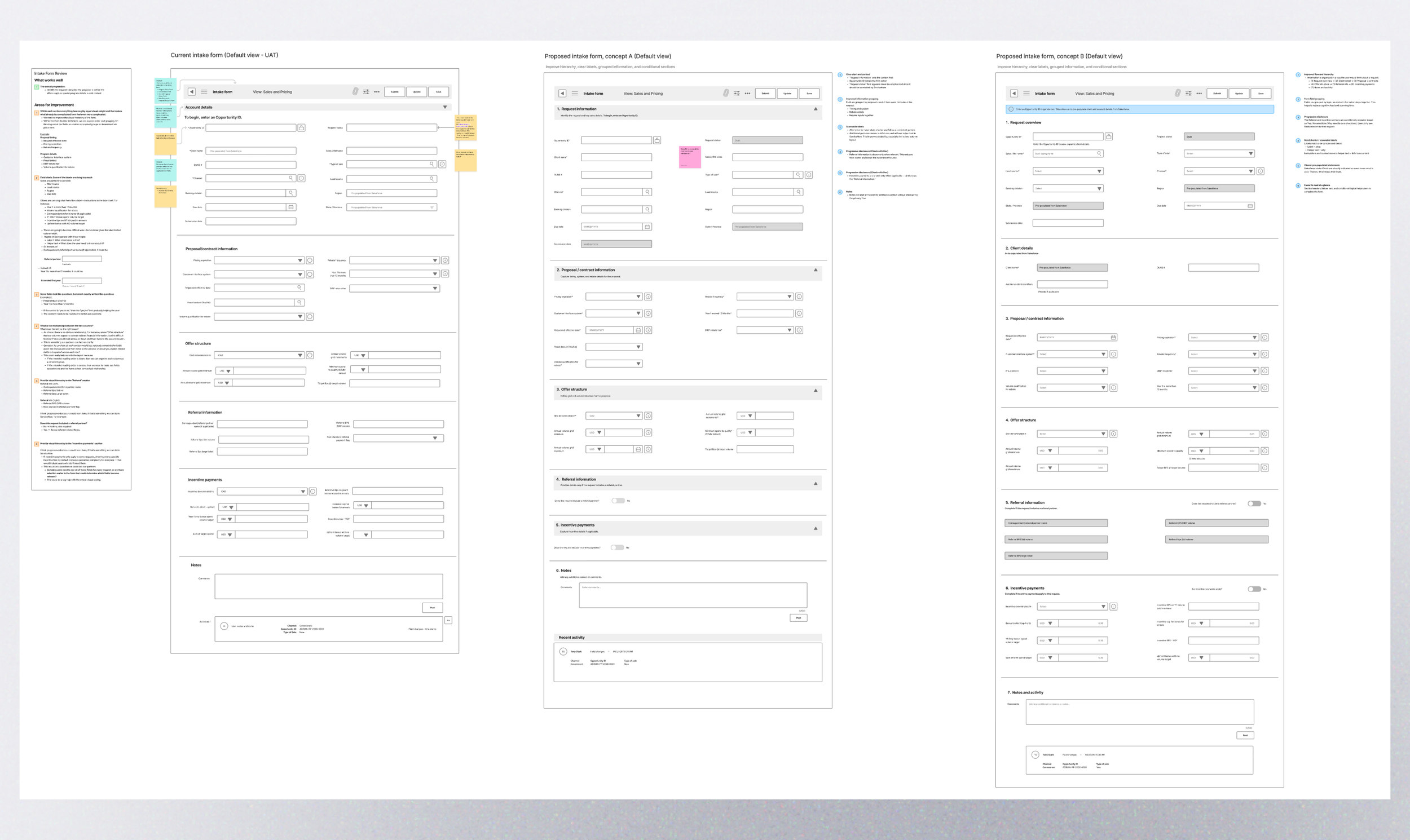Click lock icon beside Opportunity ID in Current form
1410x840 pixels.
click(301, 128)
